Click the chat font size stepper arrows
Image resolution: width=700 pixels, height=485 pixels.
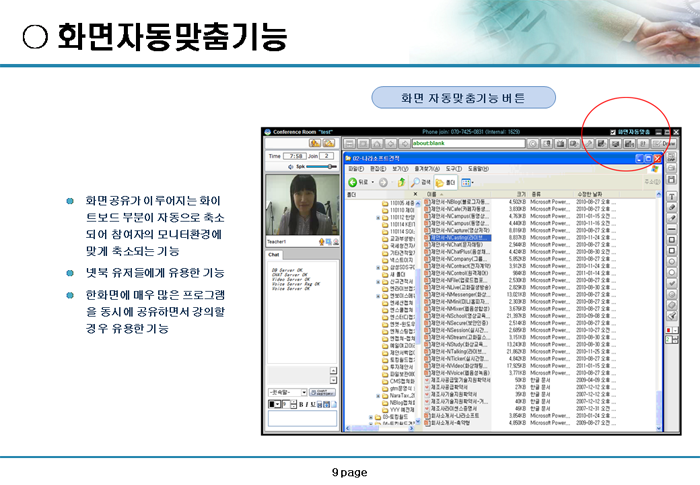tap(293, 404)
